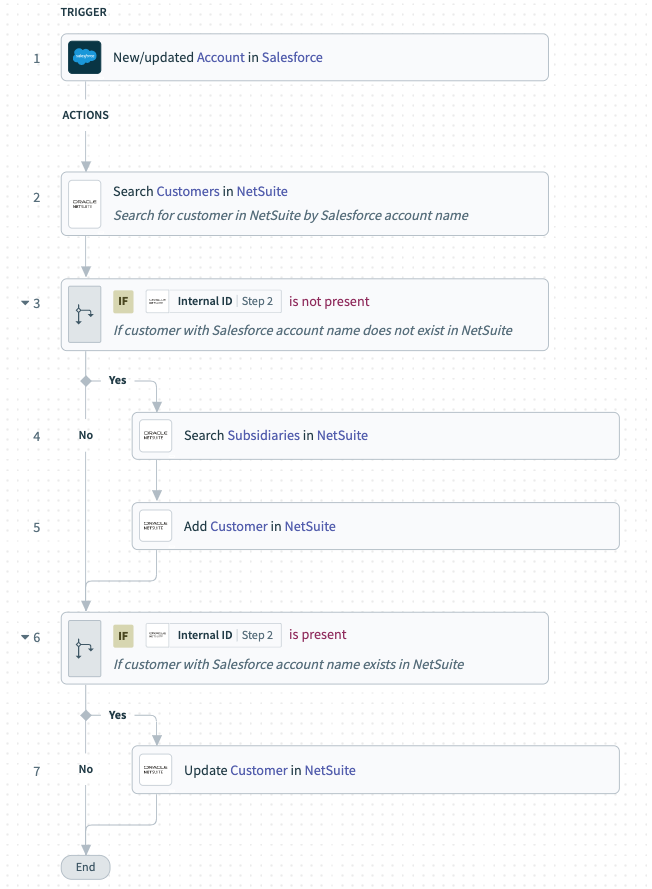Screen dimensions: 652x889
Task: Click the "is not present" condition in step 3
Action: click(329, 302)
